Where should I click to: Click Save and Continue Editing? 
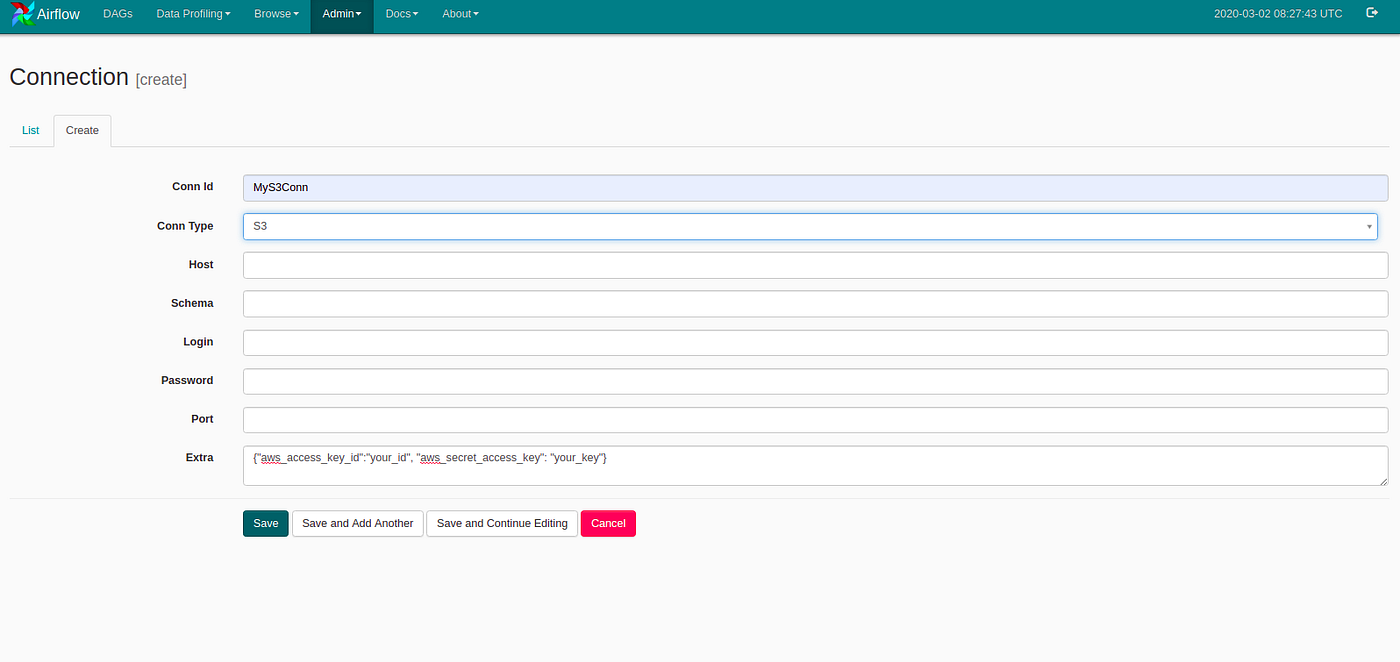point(501,523)
